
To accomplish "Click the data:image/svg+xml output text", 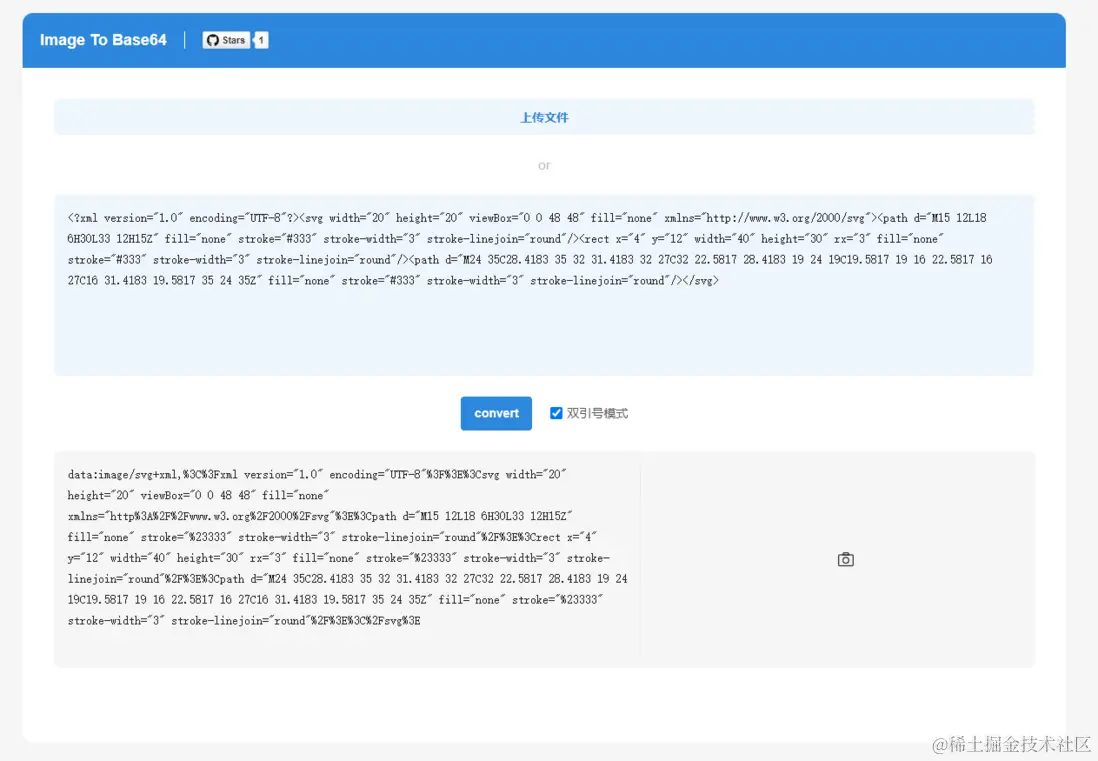I will (x=347, y=547).
